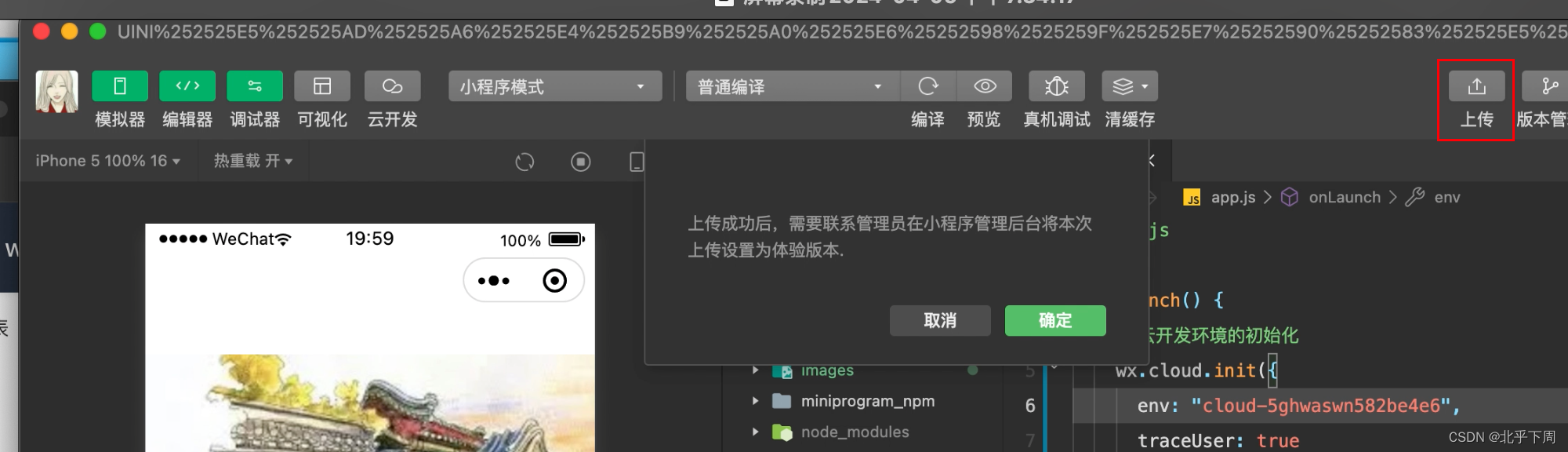1568x452 pixels.
Task: Select the miniprogram_npm folder row
Action: 862,401
